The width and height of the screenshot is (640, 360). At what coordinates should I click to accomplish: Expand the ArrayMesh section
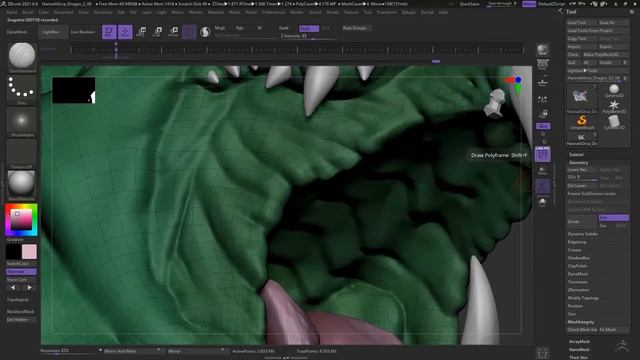click(x=579, y=342)
